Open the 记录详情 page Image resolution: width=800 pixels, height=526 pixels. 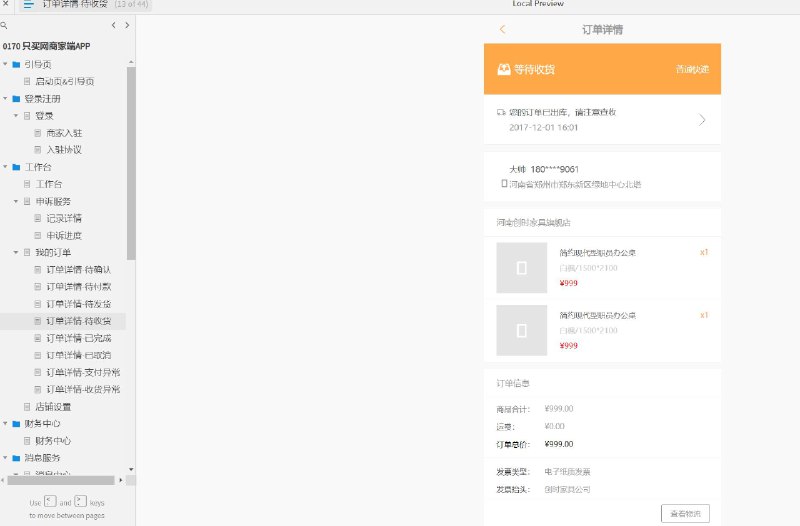pos(64,218)
